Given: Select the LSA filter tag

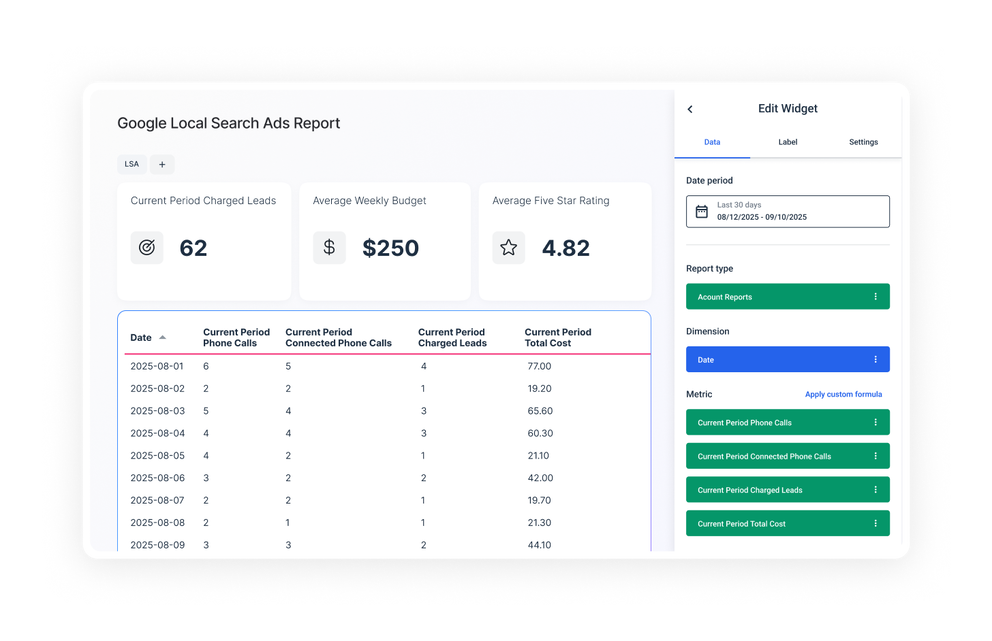Looking at the screenshot, I should coord(131,164).
